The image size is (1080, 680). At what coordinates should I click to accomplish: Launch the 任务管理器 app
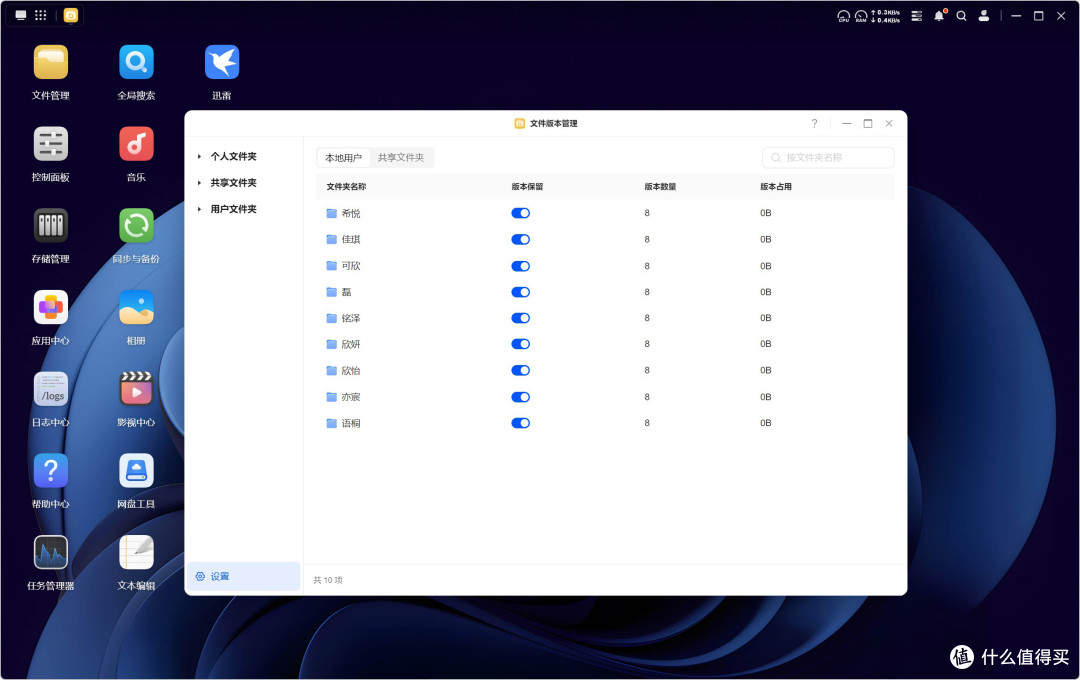click(50, 553)
